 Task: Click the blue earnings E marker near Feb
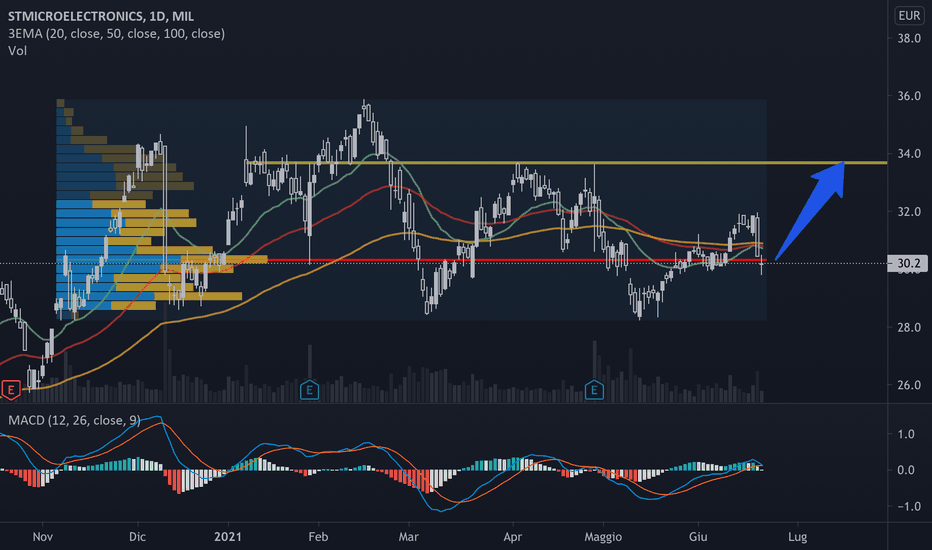pyautogui.click(x=309, y=390)
